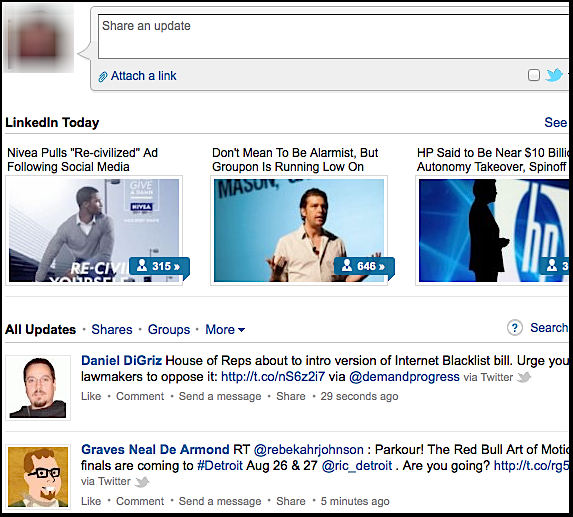Switch to the Groups updates tab
Image resolution: width=573 pixels, height=517 pixels.
[x=169, y=330]
